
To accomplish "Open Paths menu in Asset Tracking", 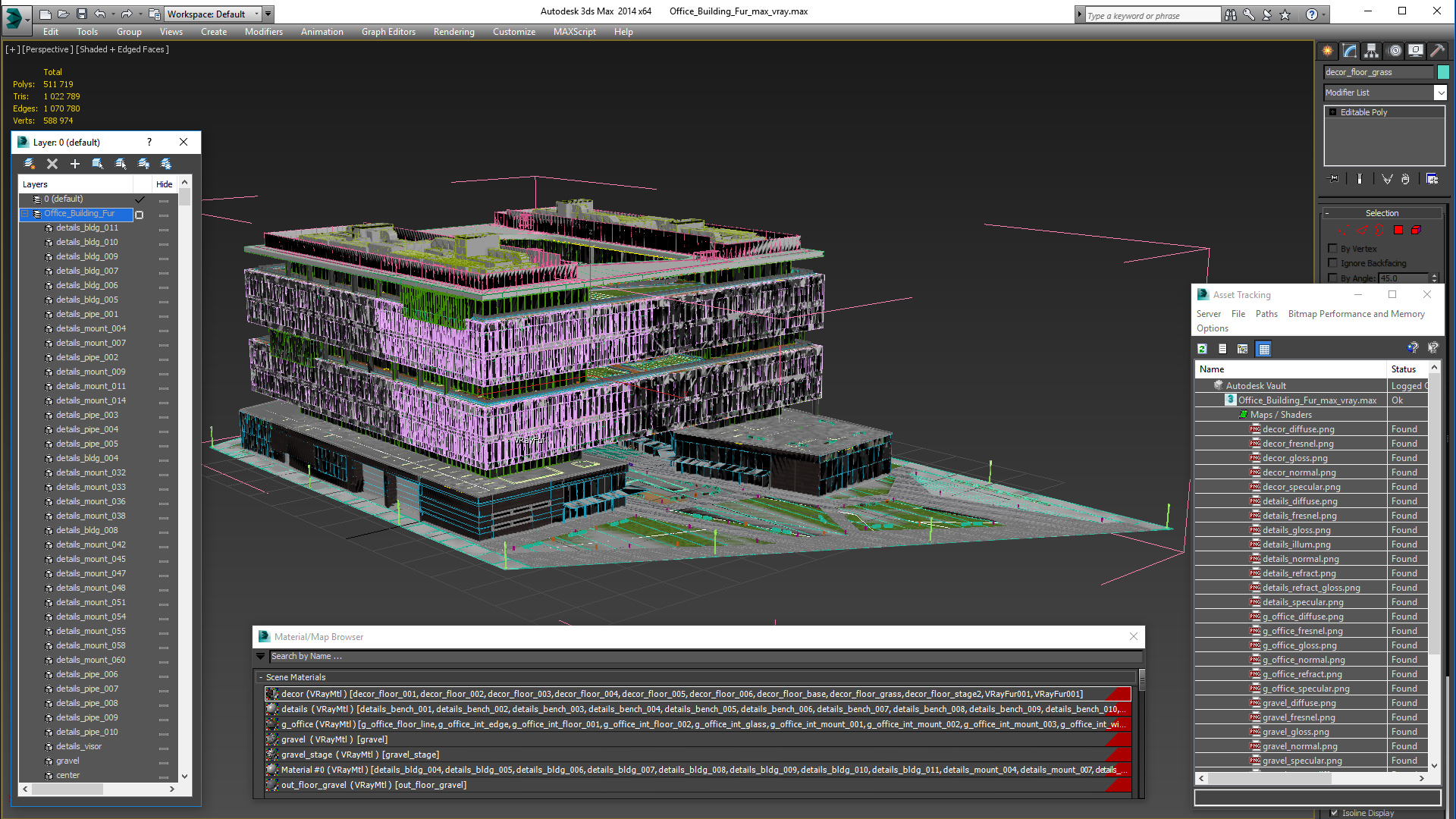I will (1266, 314).
